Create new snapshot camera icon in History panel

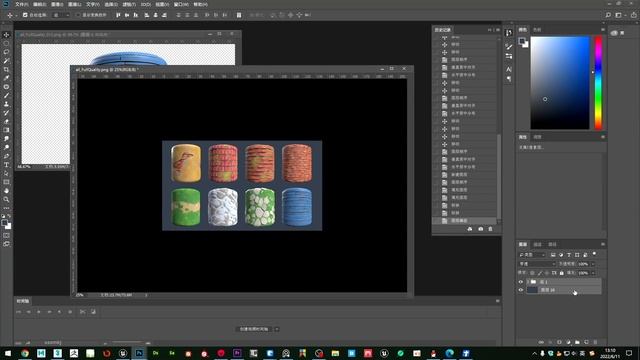tap(480, 229)
